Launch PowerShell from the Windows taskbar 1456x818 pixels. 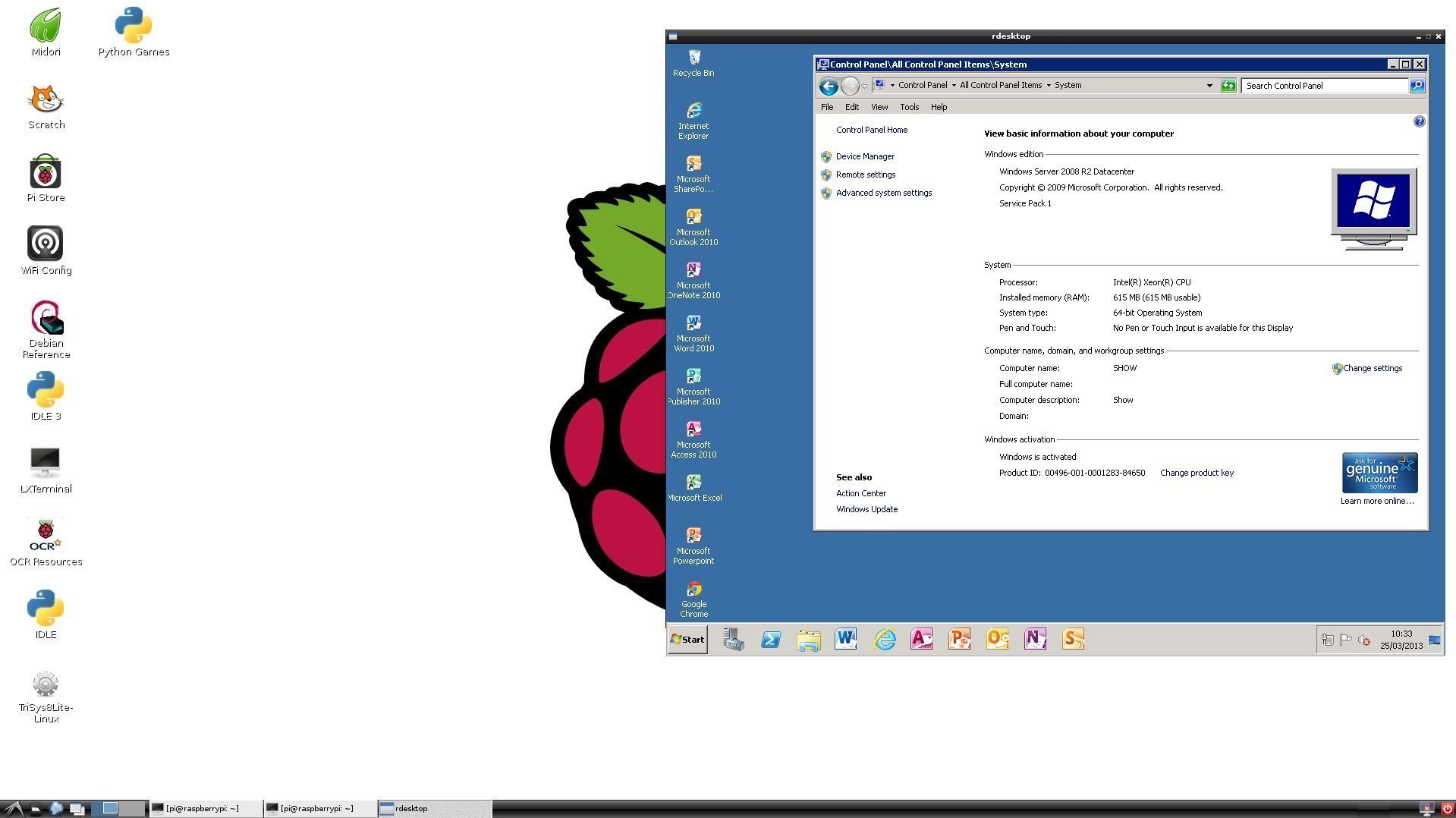[x=771, y=640]
